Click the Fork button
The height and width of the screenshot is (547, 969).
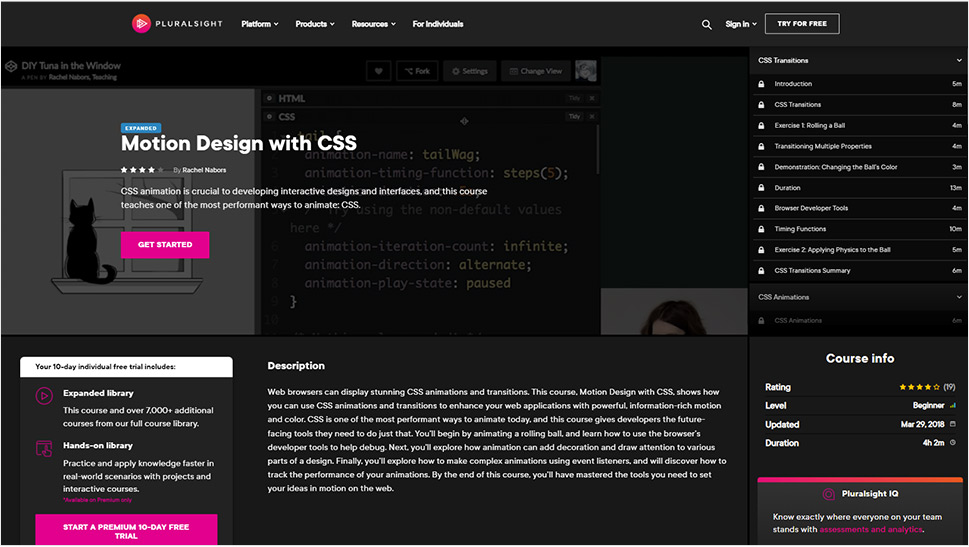click(x=417, y=71)
